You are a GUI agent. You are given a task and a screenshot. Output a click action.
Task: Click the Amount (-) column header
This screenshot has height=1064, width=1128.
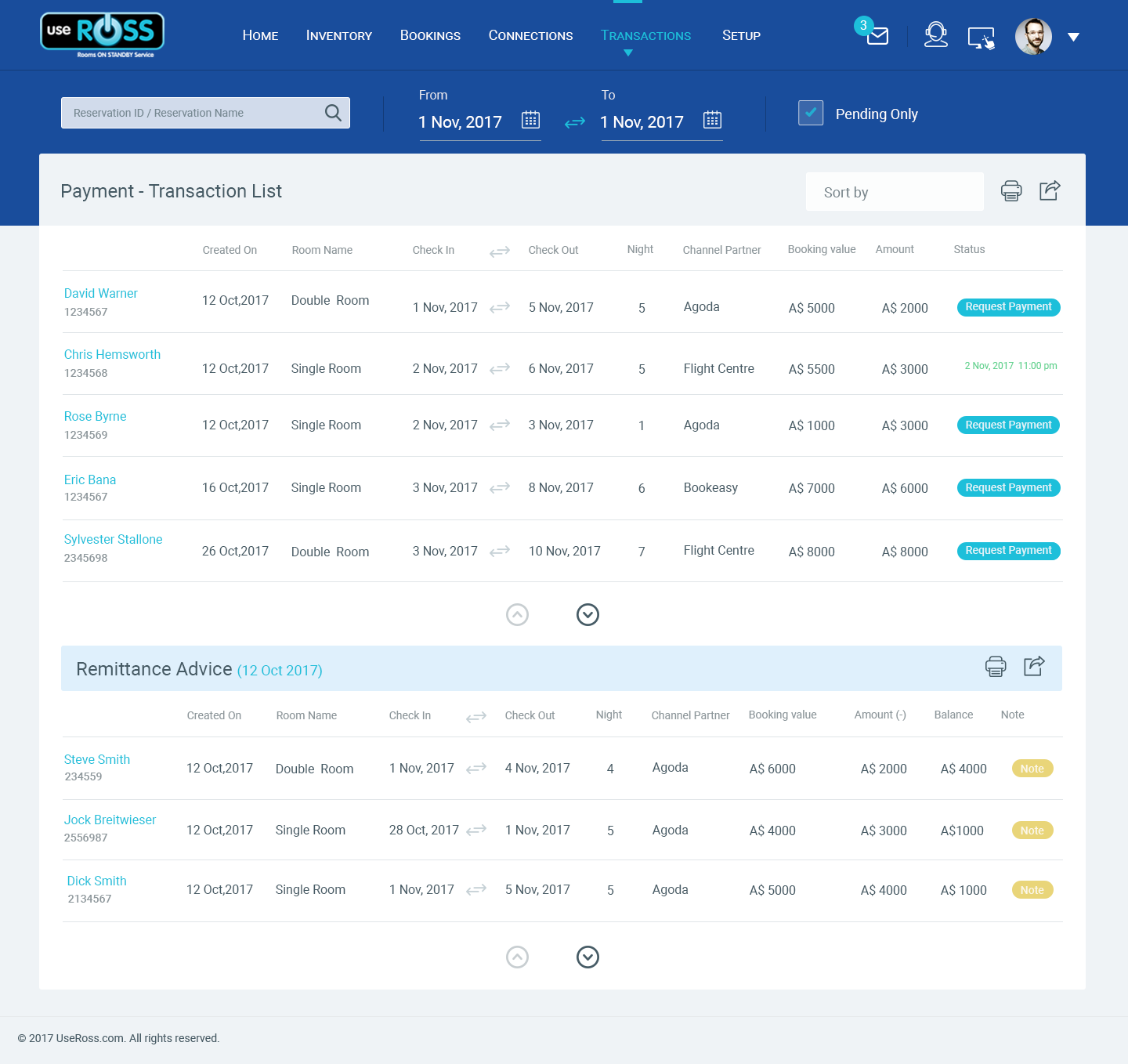[x=880, y=715]
